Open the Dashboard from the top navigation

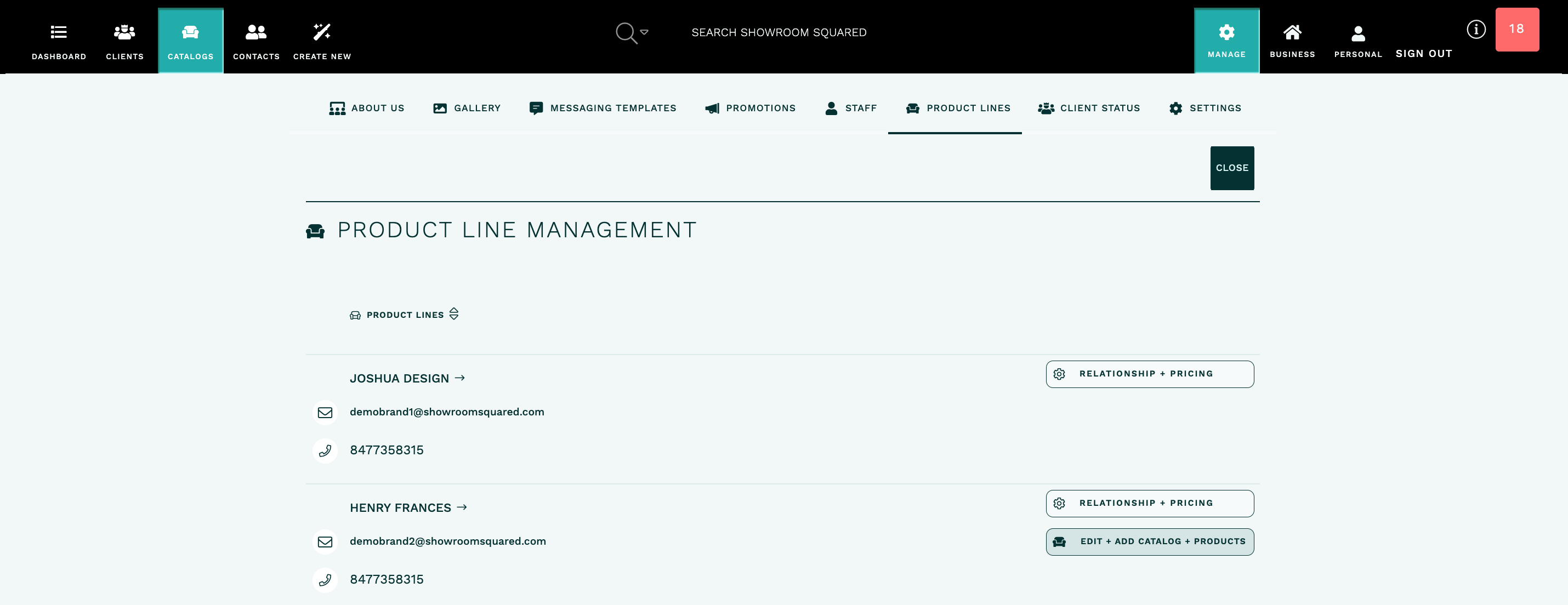(x=58, y=39)
